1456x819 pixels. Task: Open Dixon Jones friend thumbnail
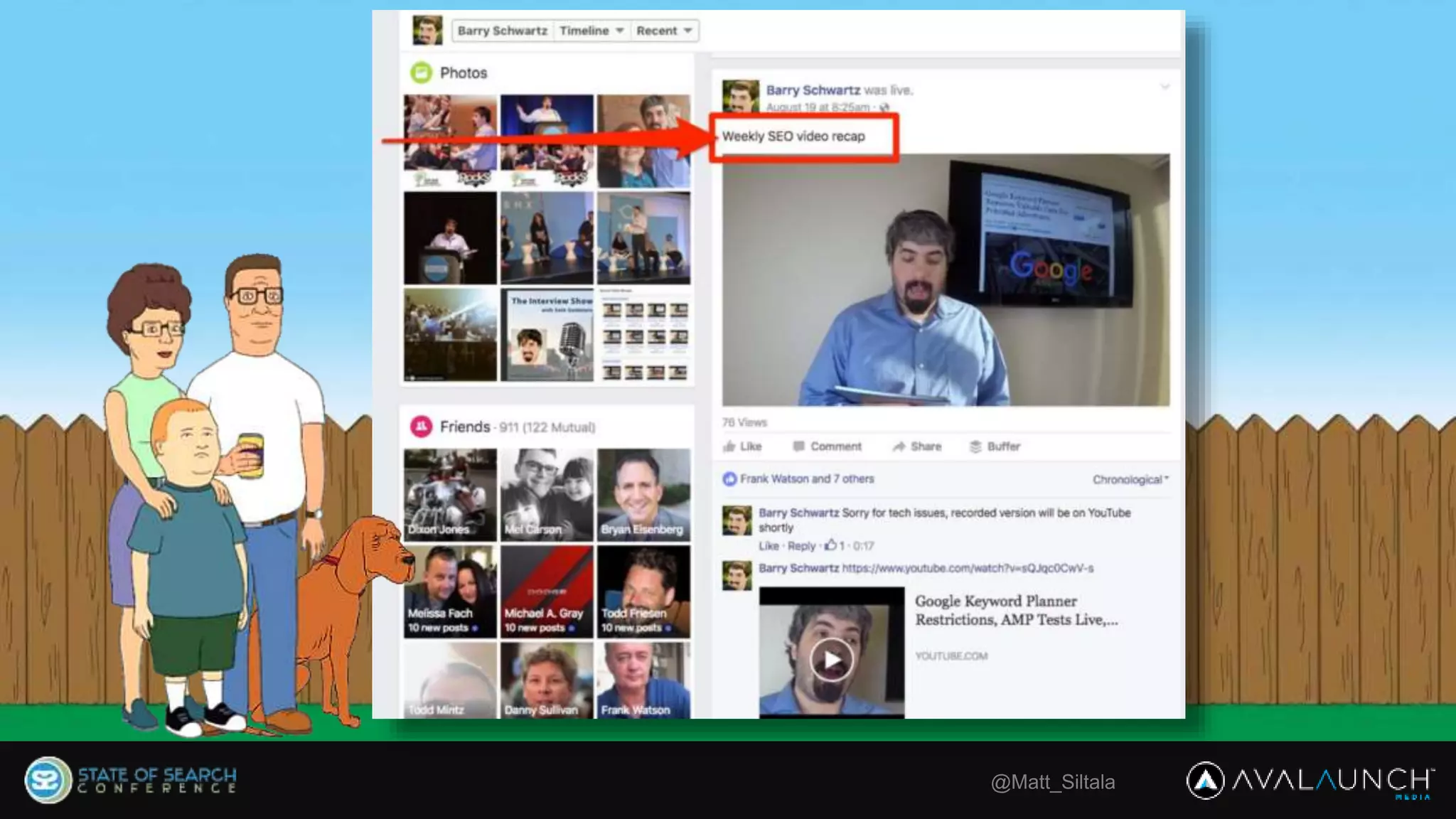coord(450,495)
